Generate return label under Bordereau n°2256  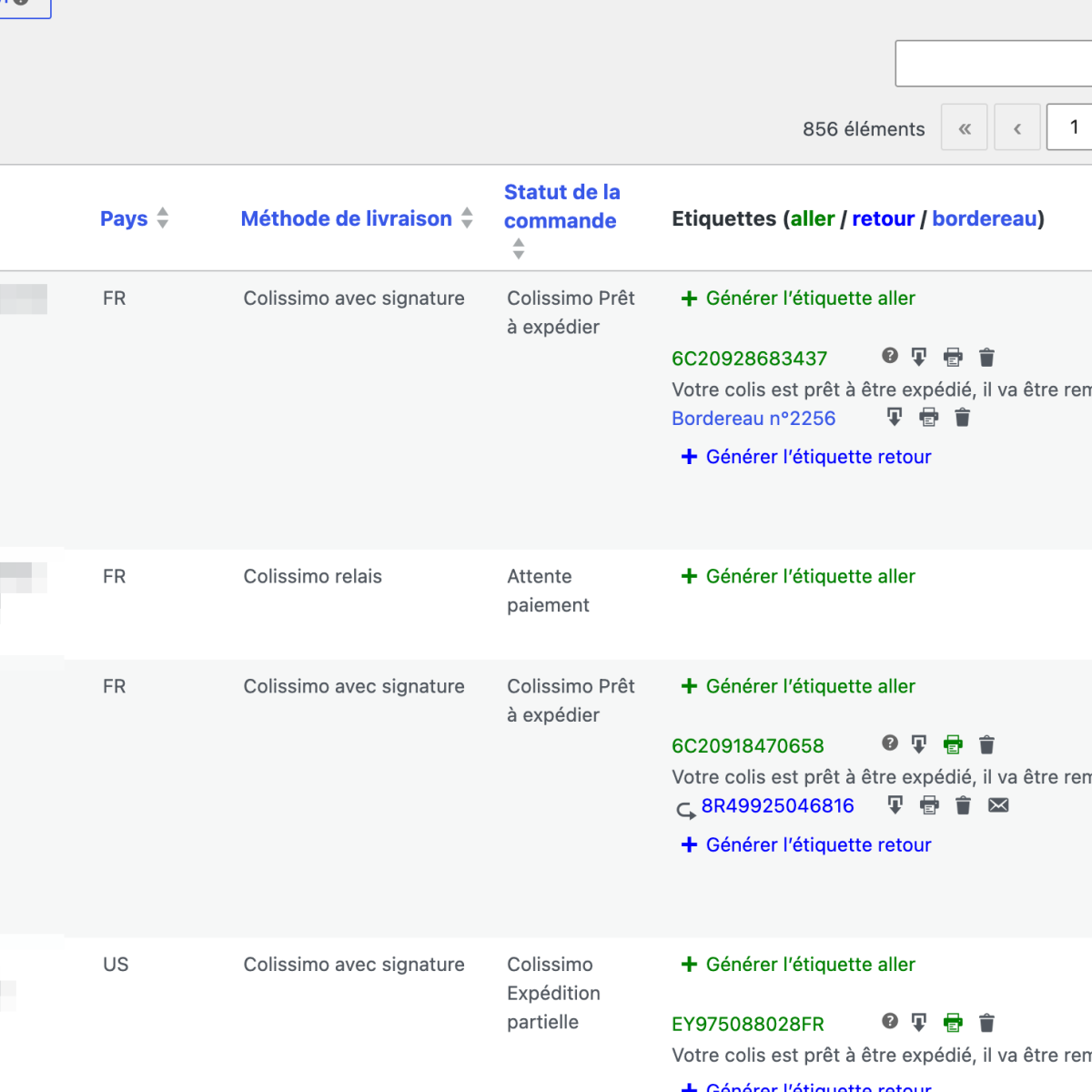point(806,457)
